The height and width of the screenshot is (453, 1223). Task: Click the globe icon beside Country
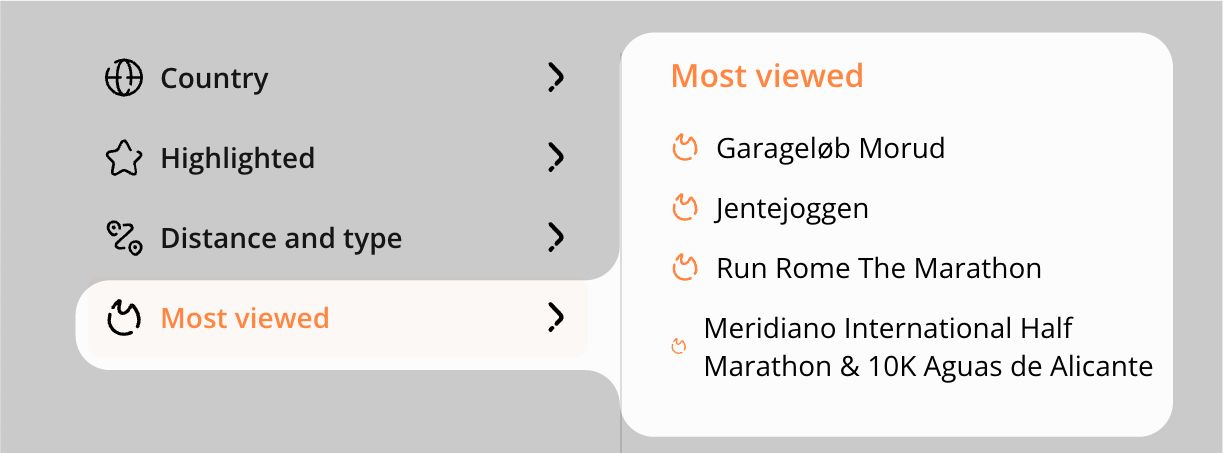point(124,78)
